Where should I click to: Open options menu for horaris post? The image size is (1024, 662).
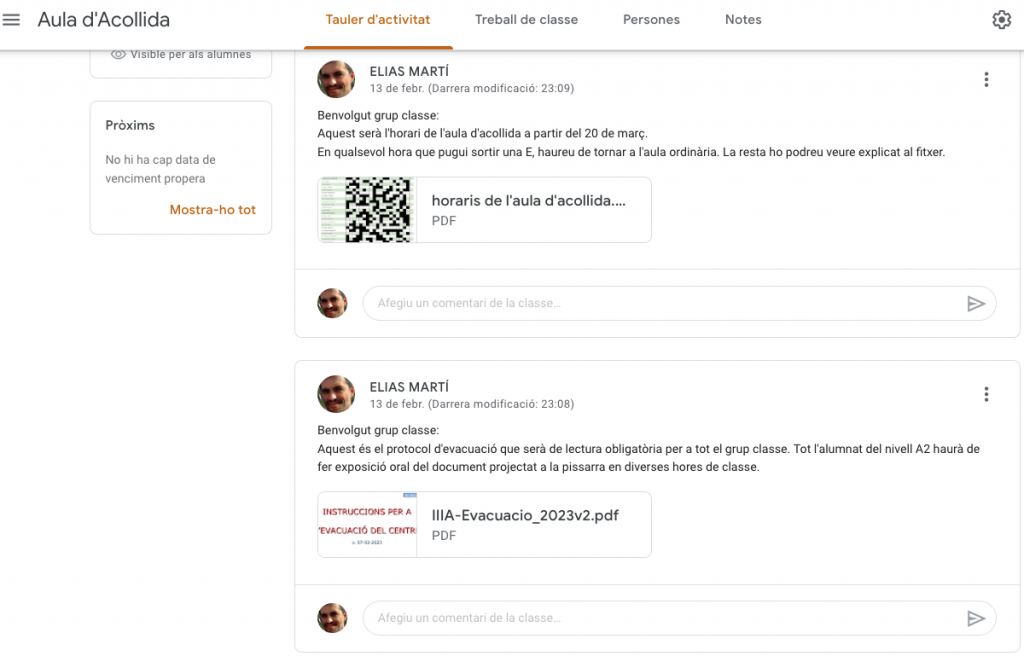tap(986, 80)
